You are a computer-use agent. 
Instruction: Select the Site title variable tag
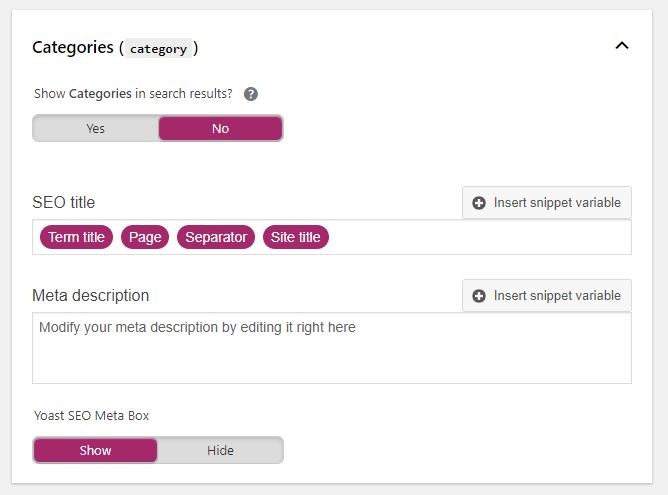click(296, 237)
